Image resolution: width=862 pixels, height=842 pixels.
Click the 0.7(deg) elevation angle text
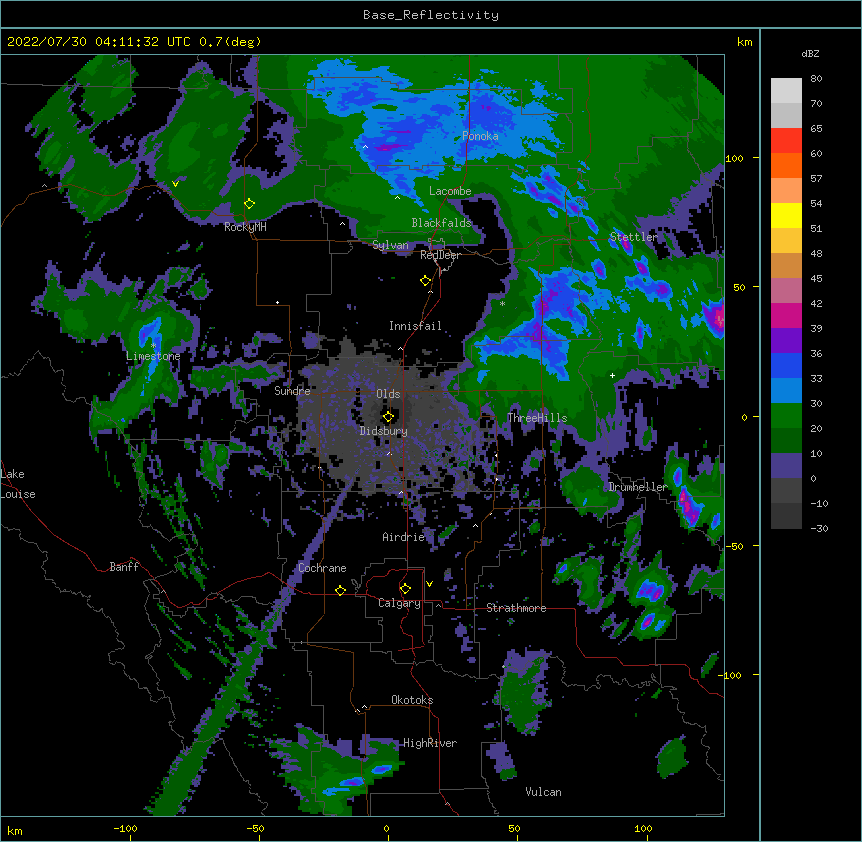(x=230, y=42)
